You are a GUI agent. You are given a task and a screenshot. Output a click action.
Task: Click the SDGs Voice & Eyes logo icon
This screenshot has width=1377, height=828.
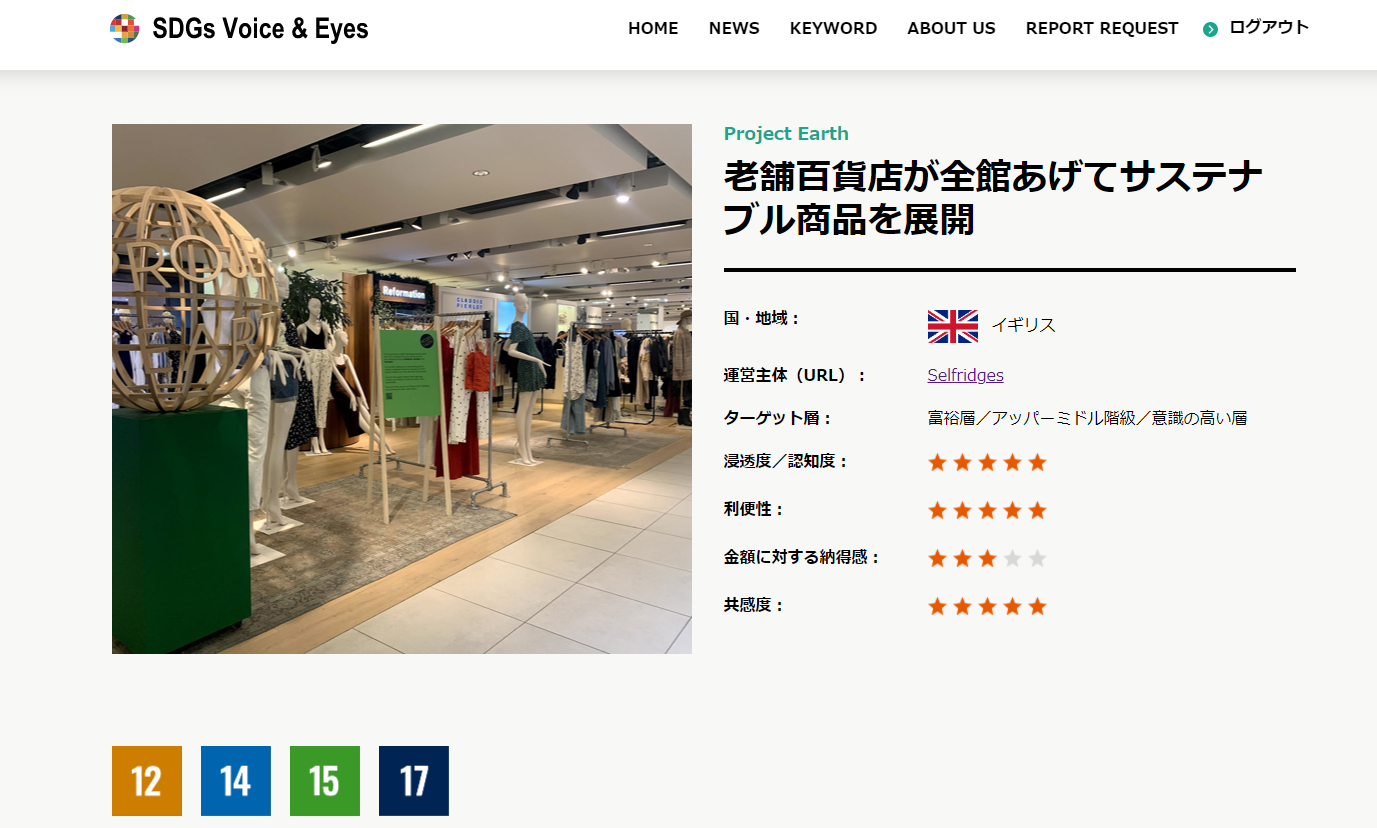coord(125,29)
